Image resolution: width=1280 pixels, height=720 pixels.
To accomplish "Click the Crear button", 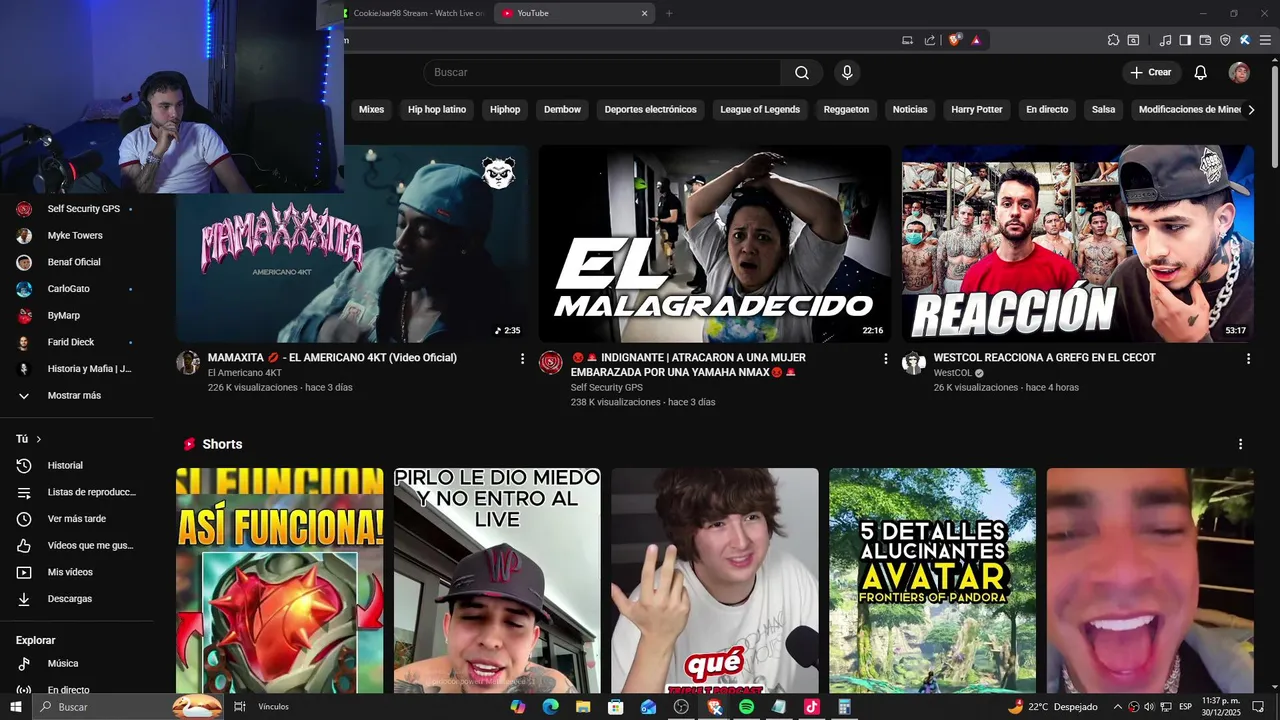I will click(1150, 72).
